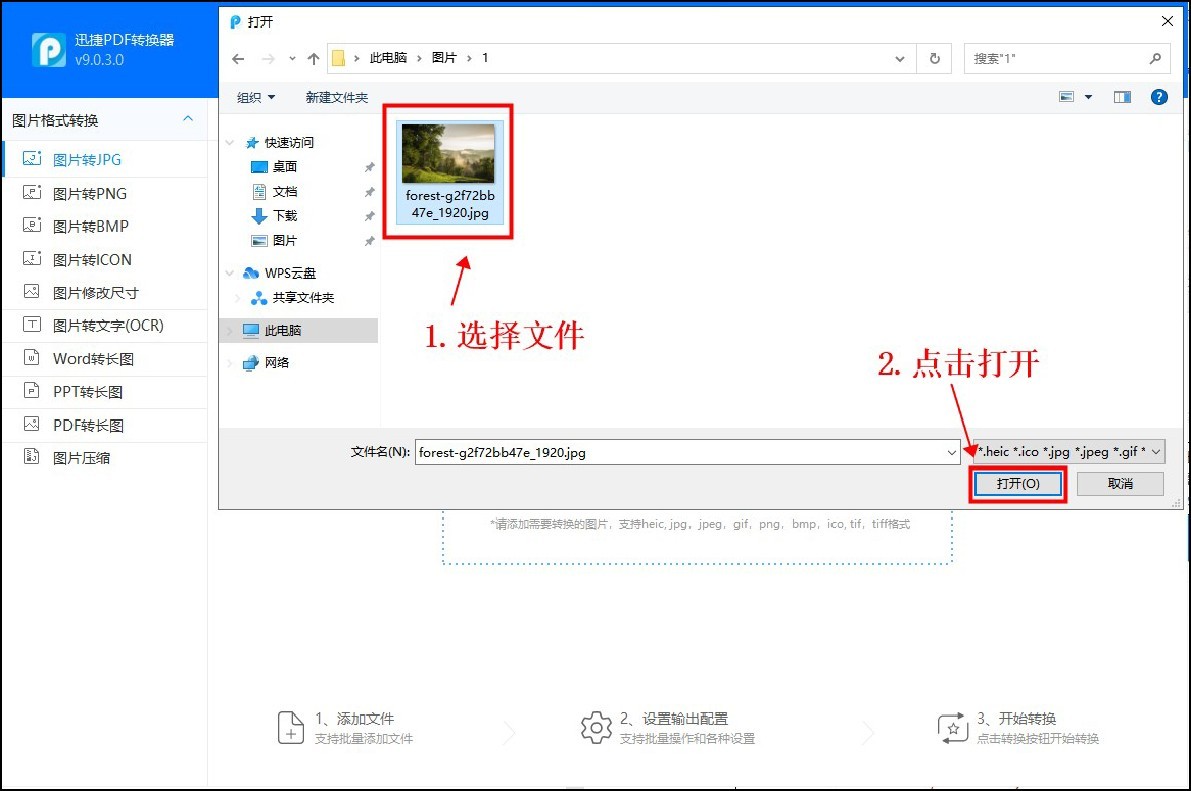Click 图片 in the address breadcrumb
This screenshot has height=791, width=1191.
444,58
